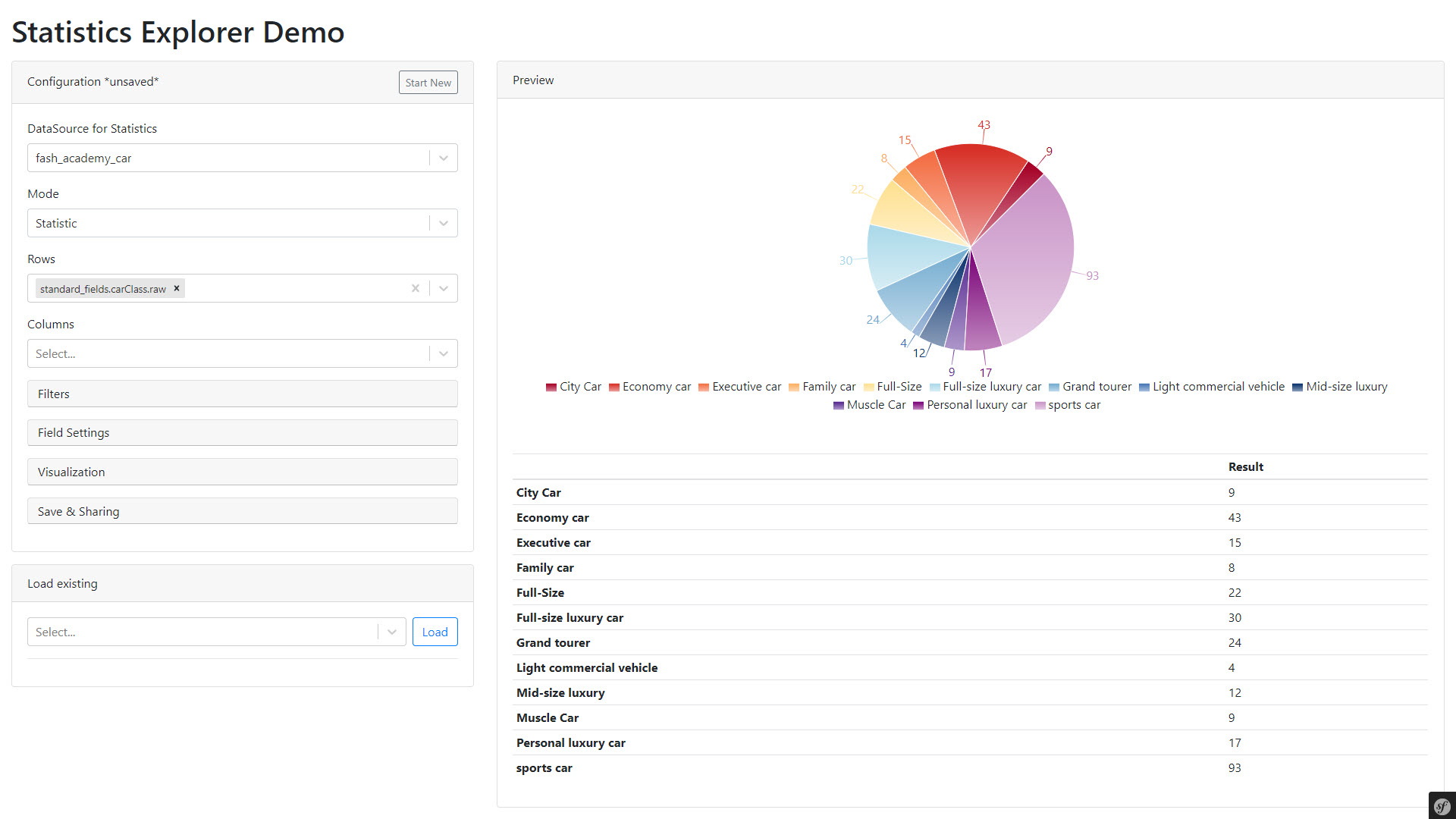Viewport: 1456px width, 819px height.
Task: Expand the Field Settings section
Action: tap(242, 432)
